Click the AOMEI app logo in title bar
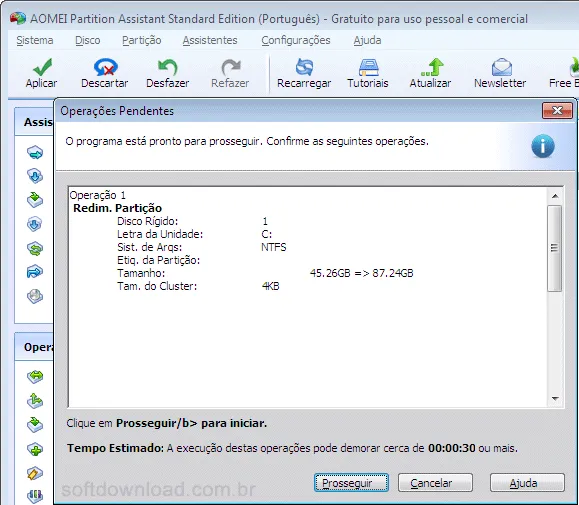Viewport: 579px width, 505px height. pos(18,18)
